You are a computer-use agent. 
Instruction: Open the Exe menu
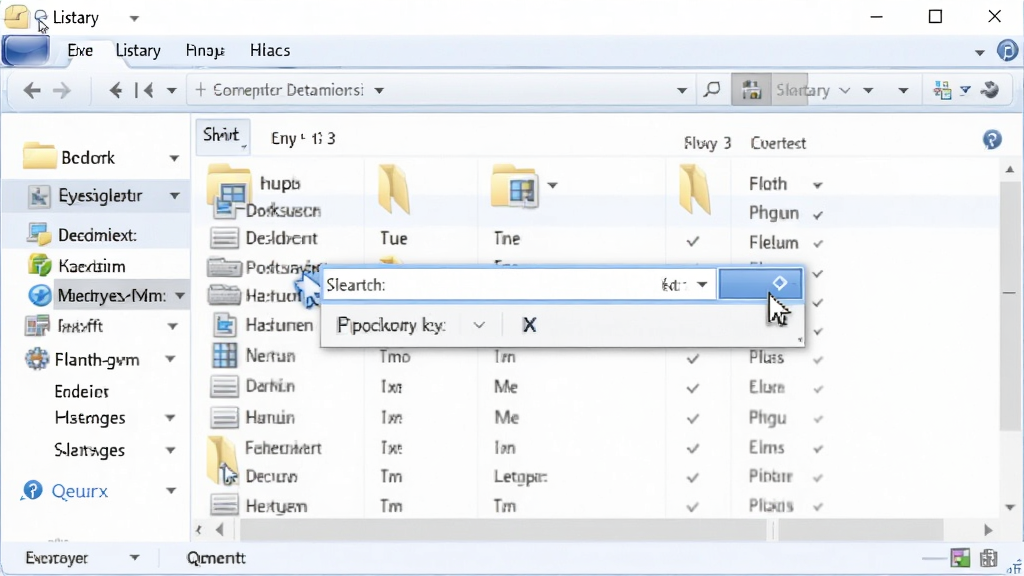[x=80, y=50]
